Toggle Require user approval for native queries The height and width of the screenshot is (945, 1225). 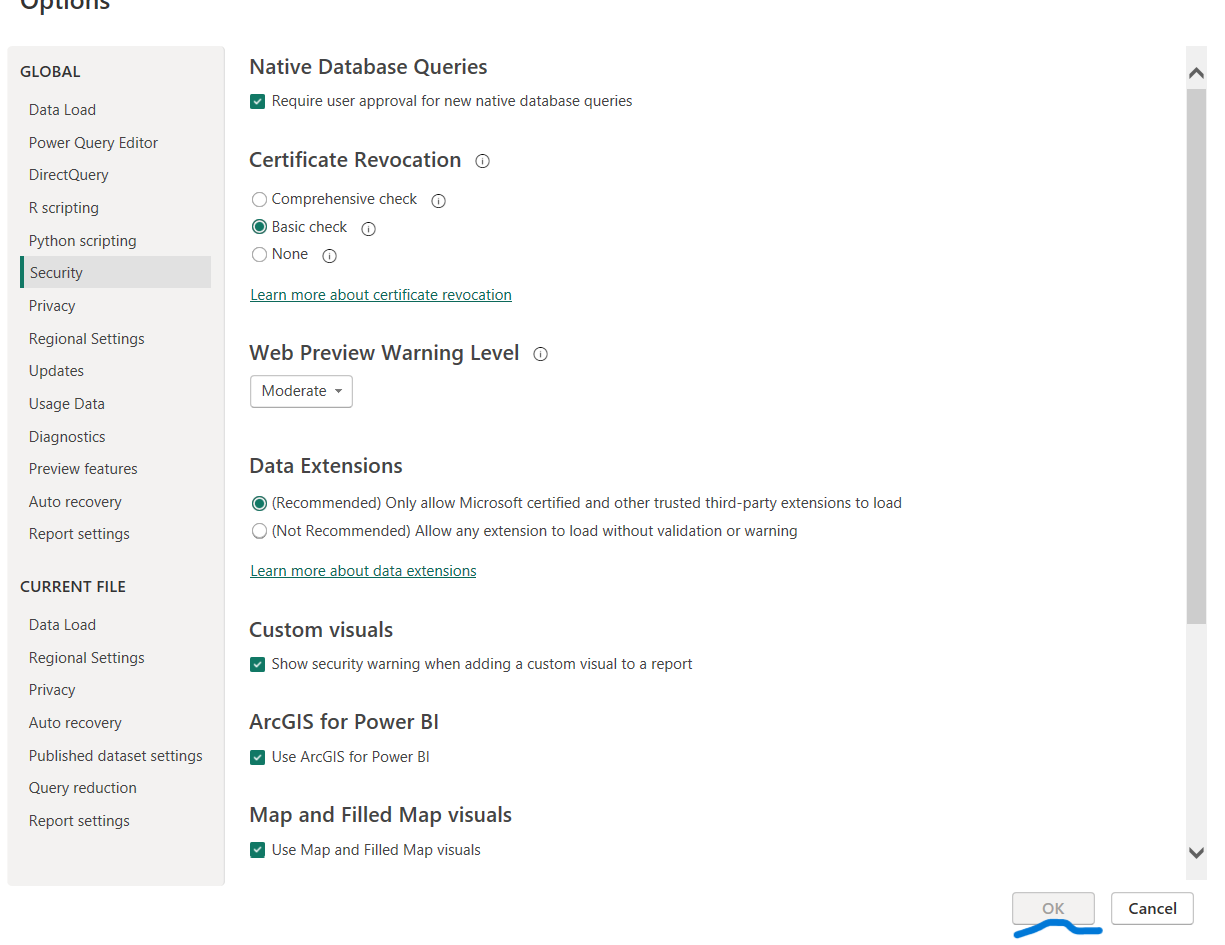coord(258,101)
